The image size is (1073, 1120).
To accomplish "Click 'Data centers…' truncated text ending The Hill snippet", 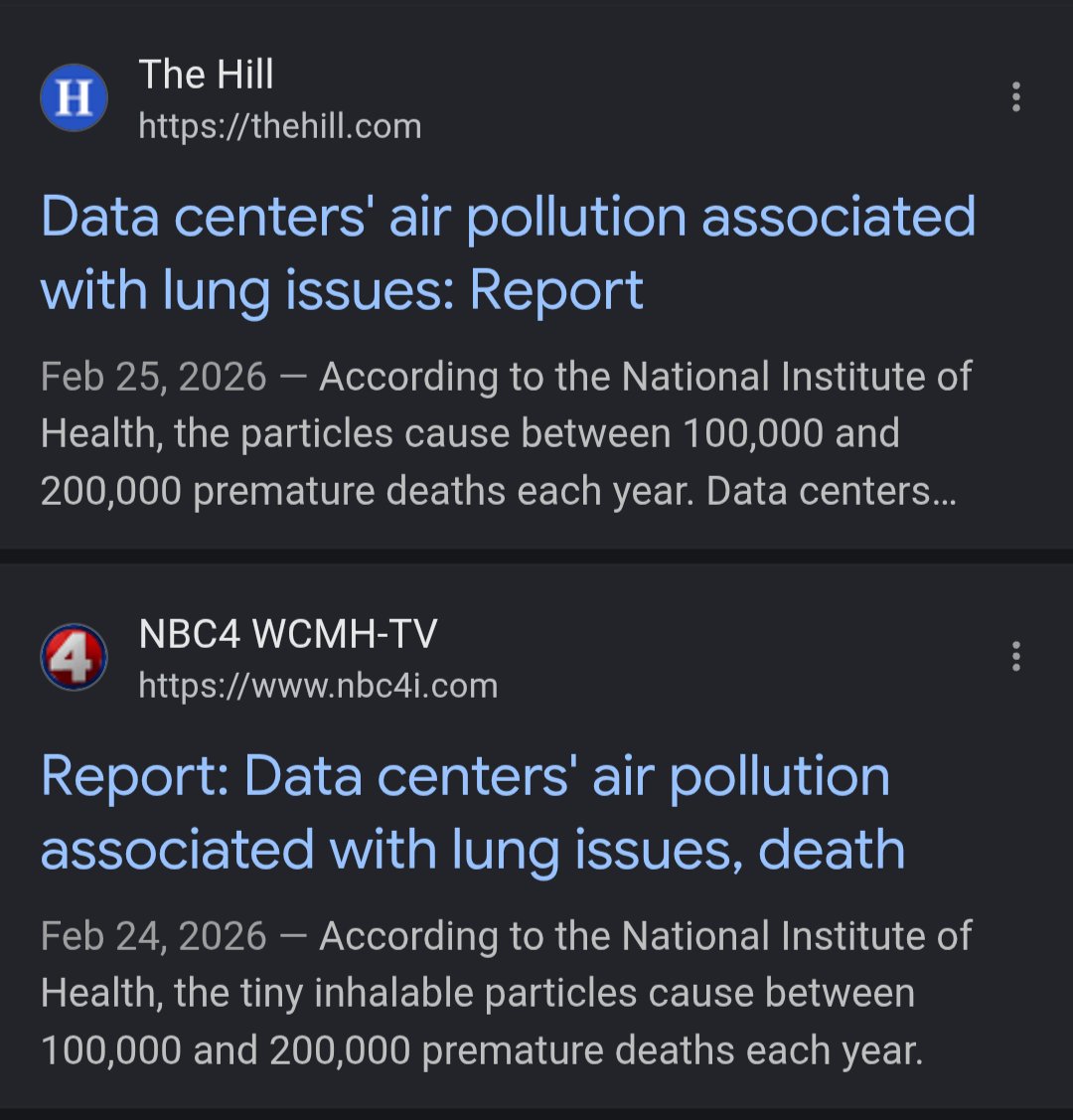I will click(831, 491).
